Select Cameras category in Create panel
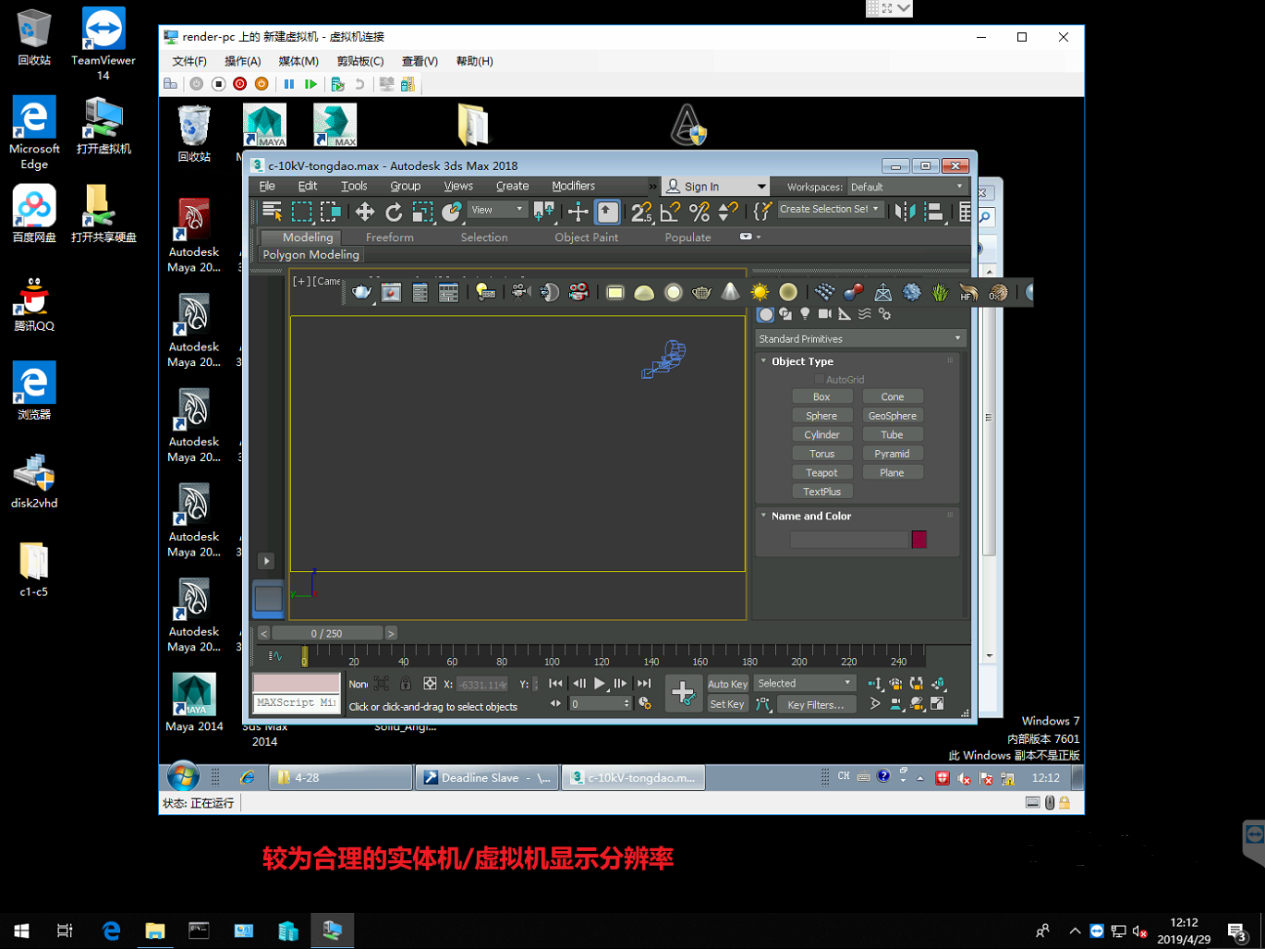 (x=825, y=314)
